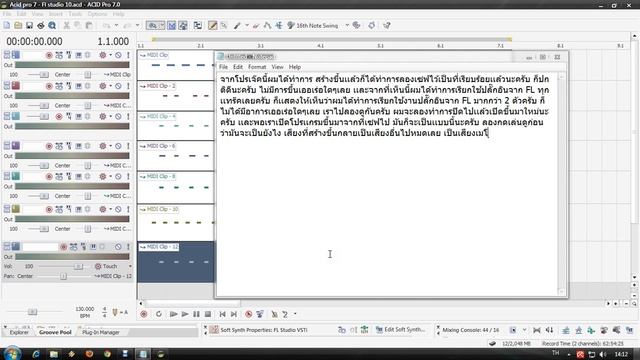
Task: Click the 00:00:00.000 time display
Action: tap(34, 41)
